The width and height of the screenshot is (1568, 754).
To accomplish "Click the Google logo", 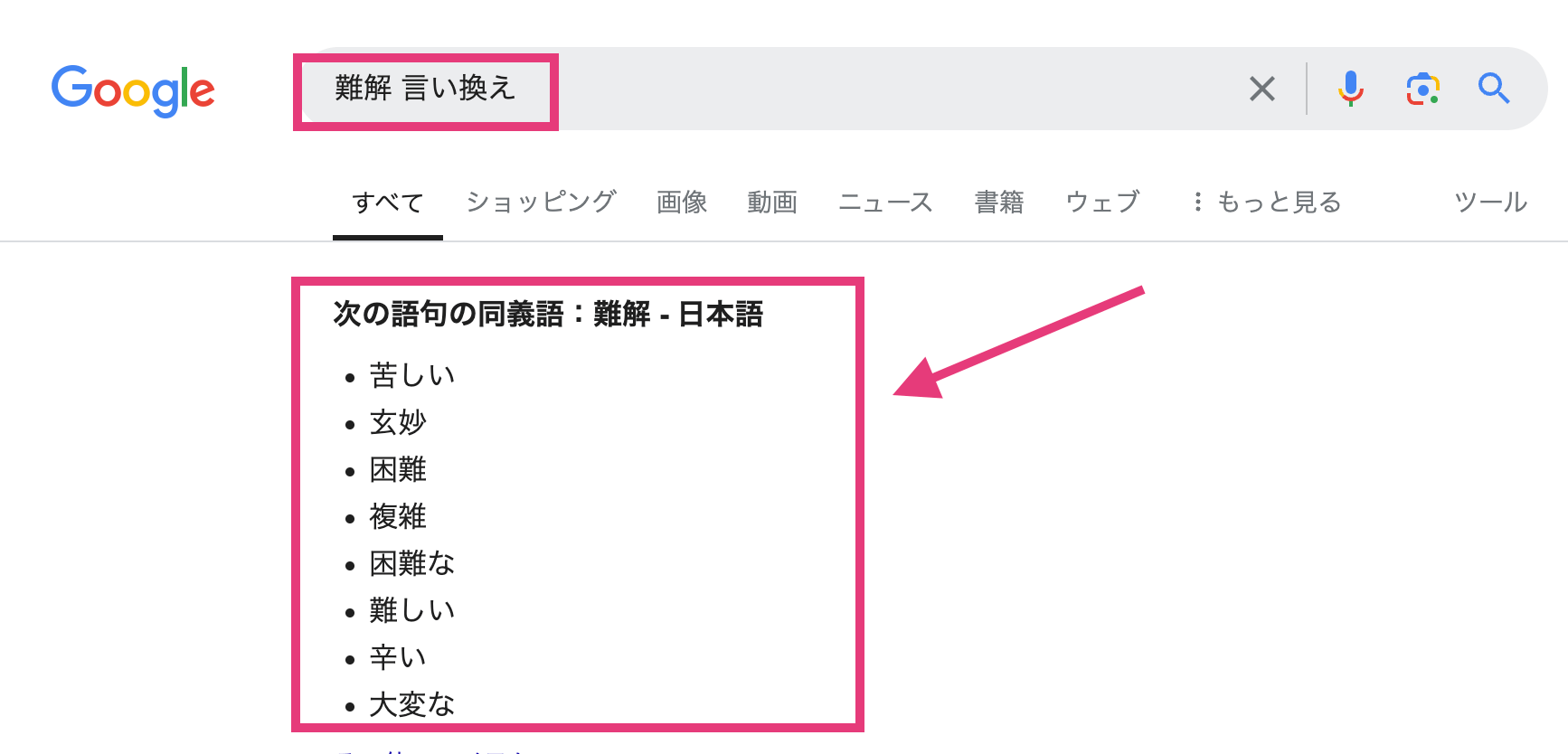I will click(x=133, y=90).
